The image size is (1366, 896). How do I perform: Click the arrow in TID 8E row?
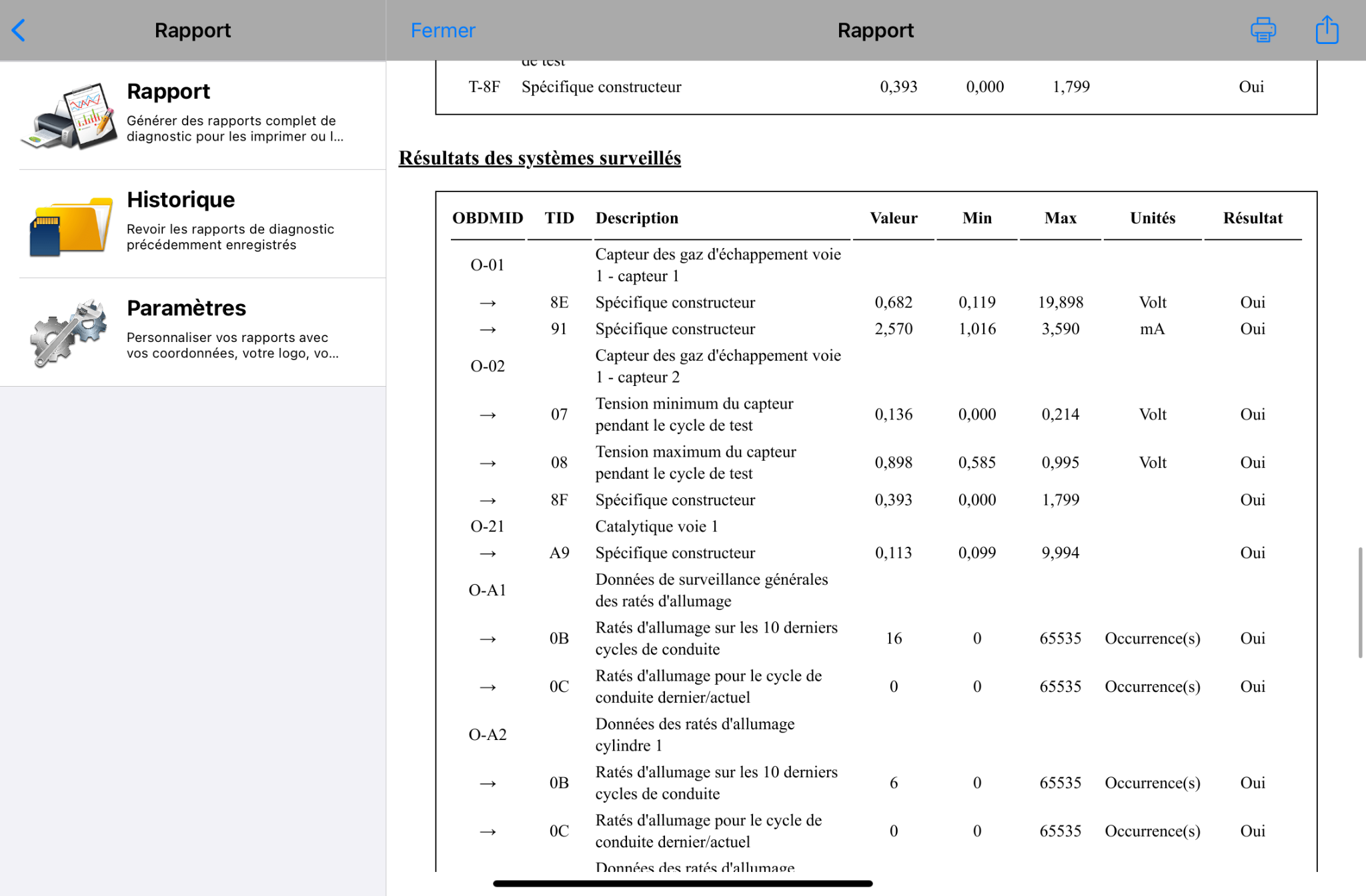[488, 303]
